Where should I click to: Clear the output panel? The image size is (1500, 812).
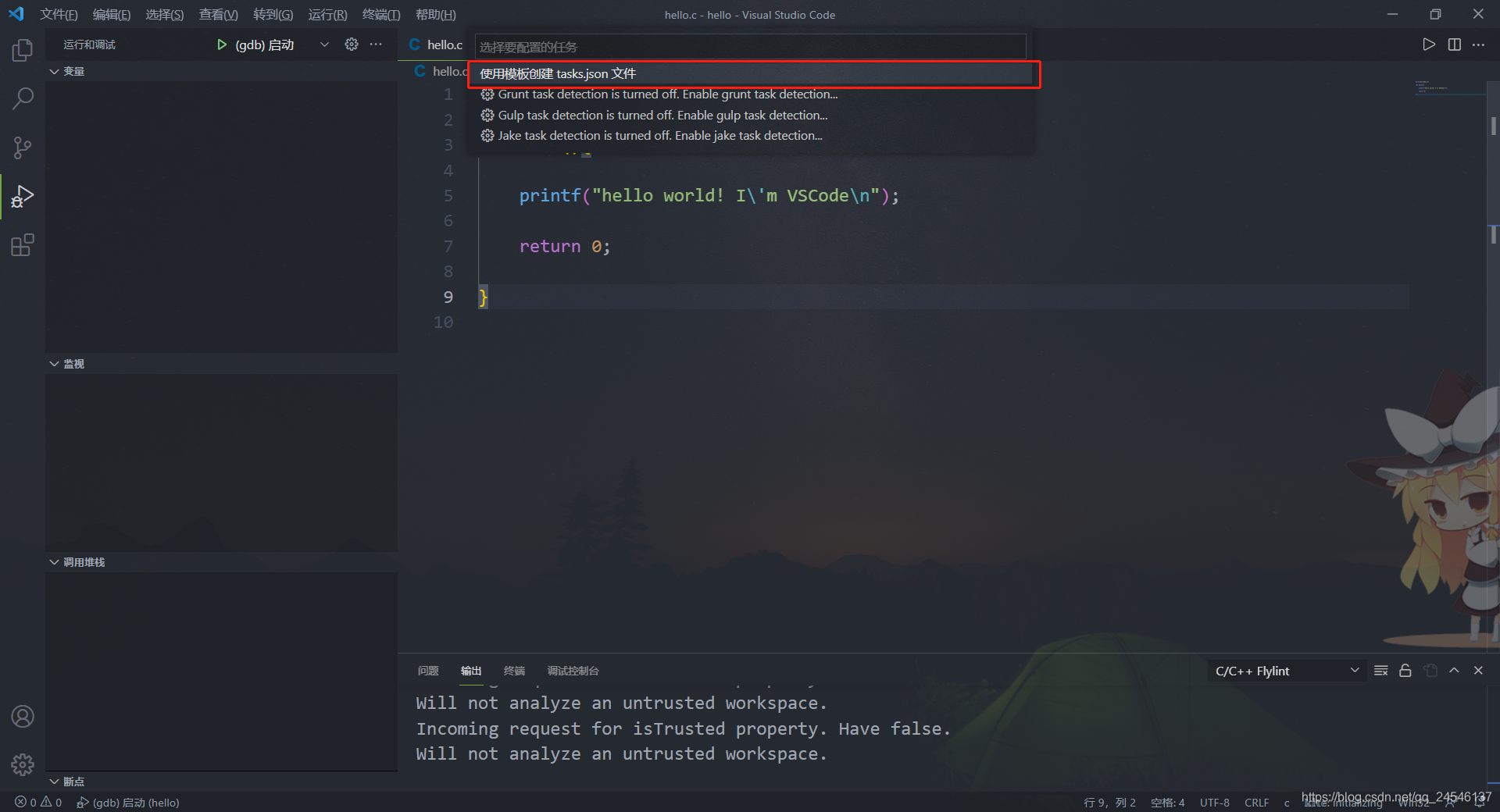[1381, 671]
